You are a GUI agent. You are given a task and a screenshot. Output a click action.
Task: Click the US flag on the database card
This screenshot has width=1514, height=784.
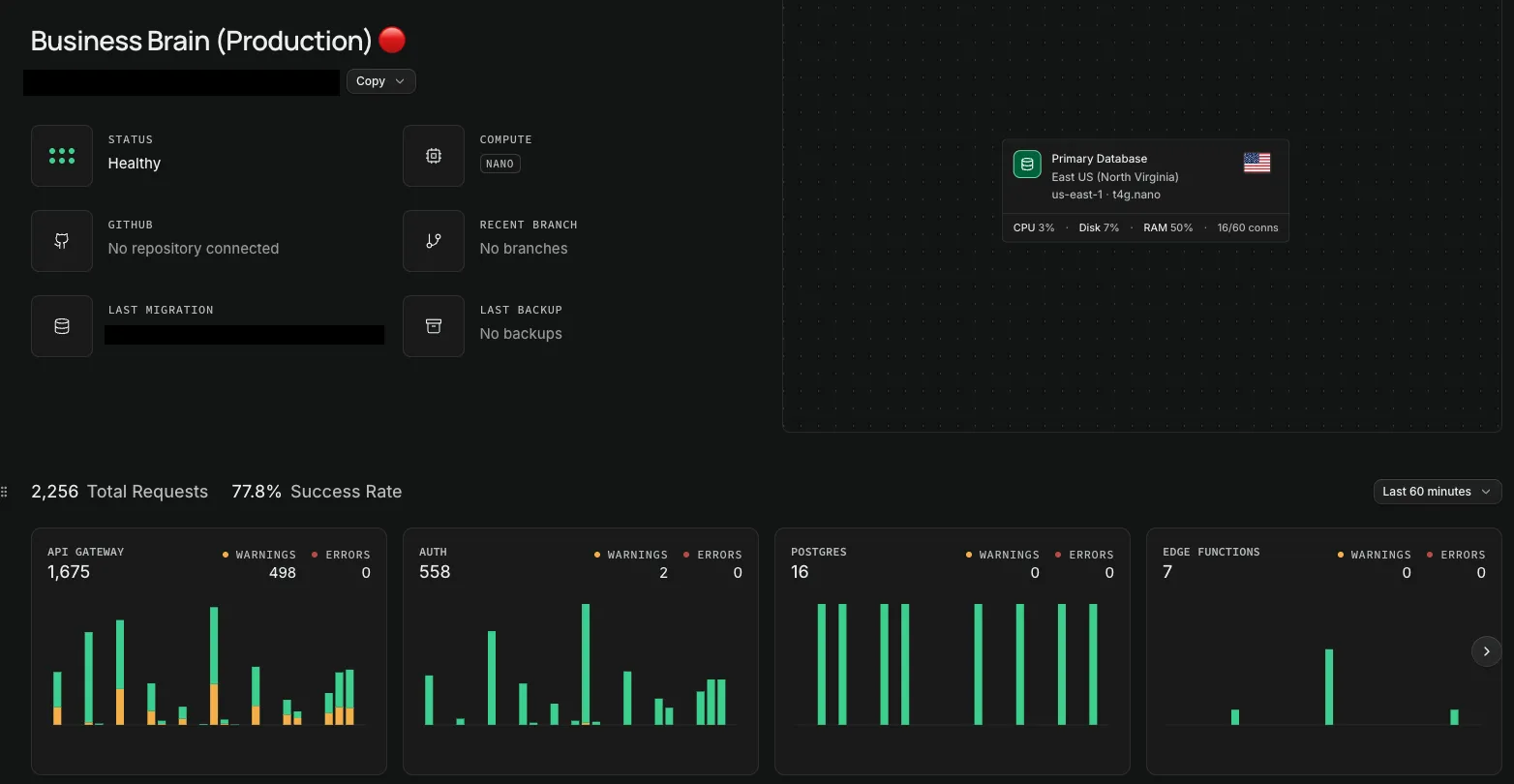pyautogui.click(x=1257, y=163)
